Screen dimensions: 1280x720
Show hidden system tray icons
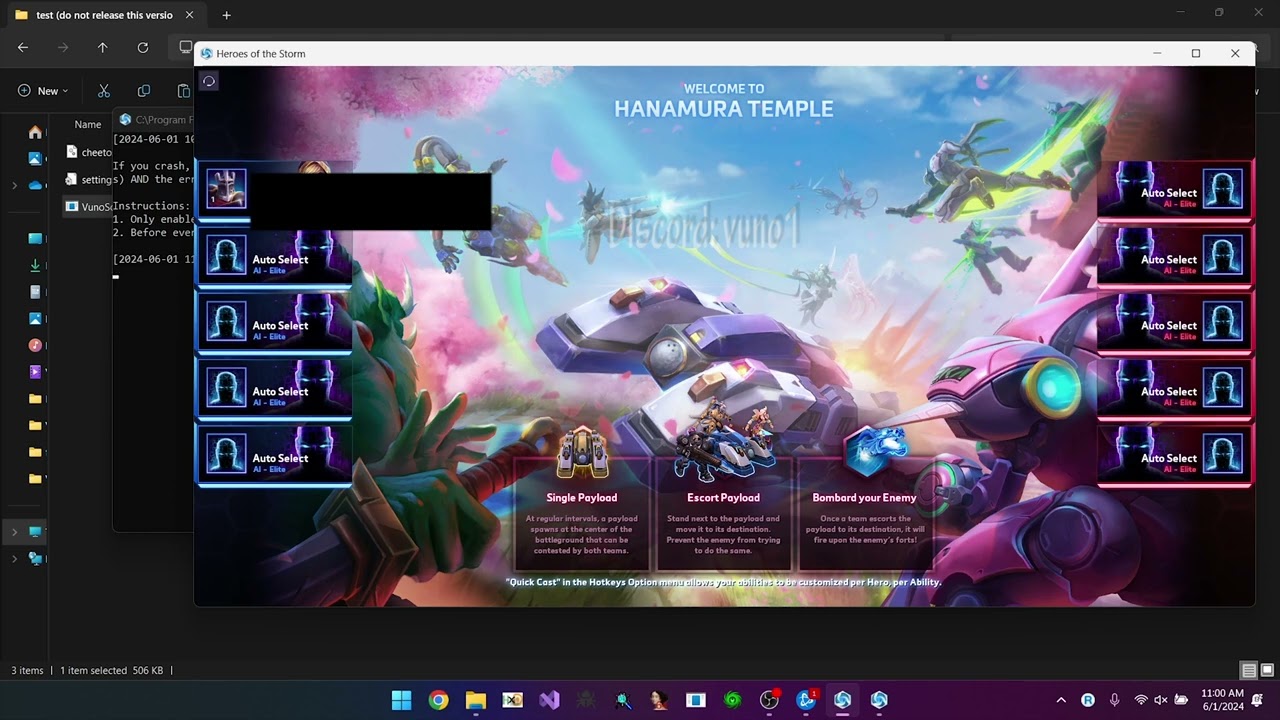[1061, 700]
